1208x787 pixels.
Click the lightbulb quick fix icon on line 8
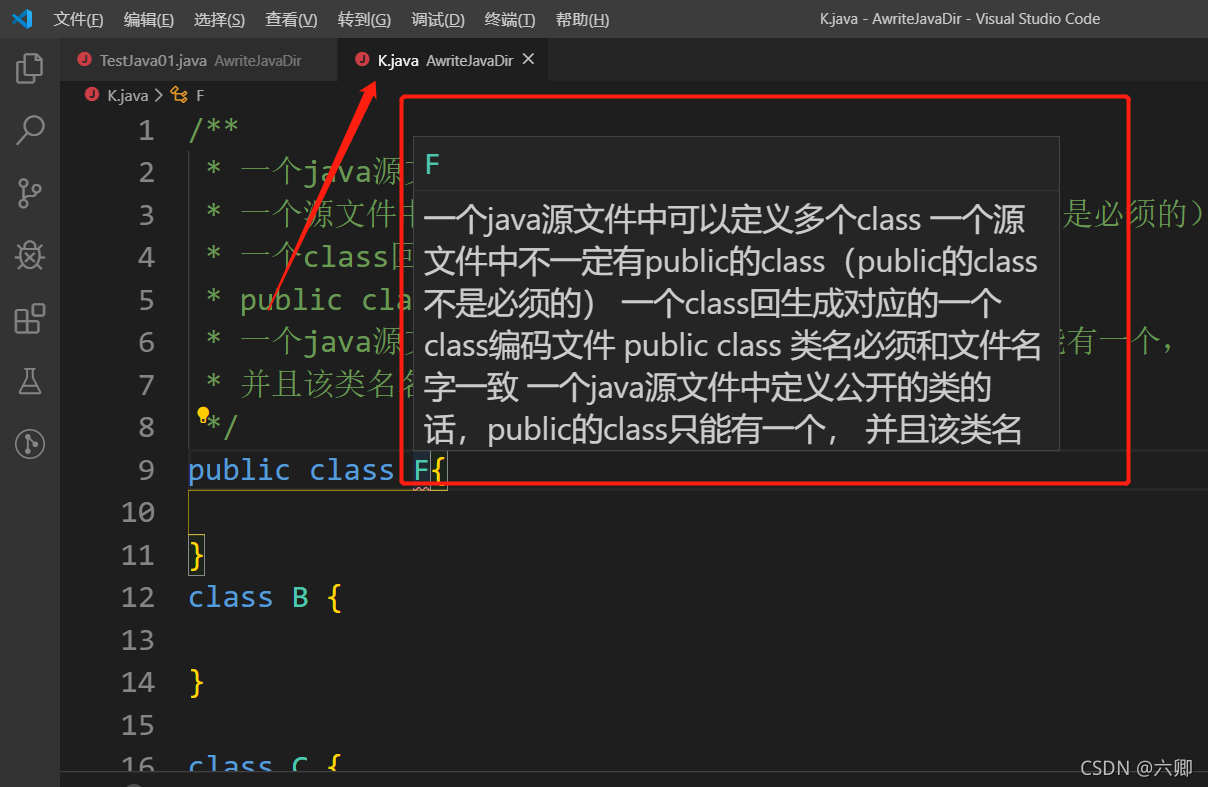click(x=203, y=414)
